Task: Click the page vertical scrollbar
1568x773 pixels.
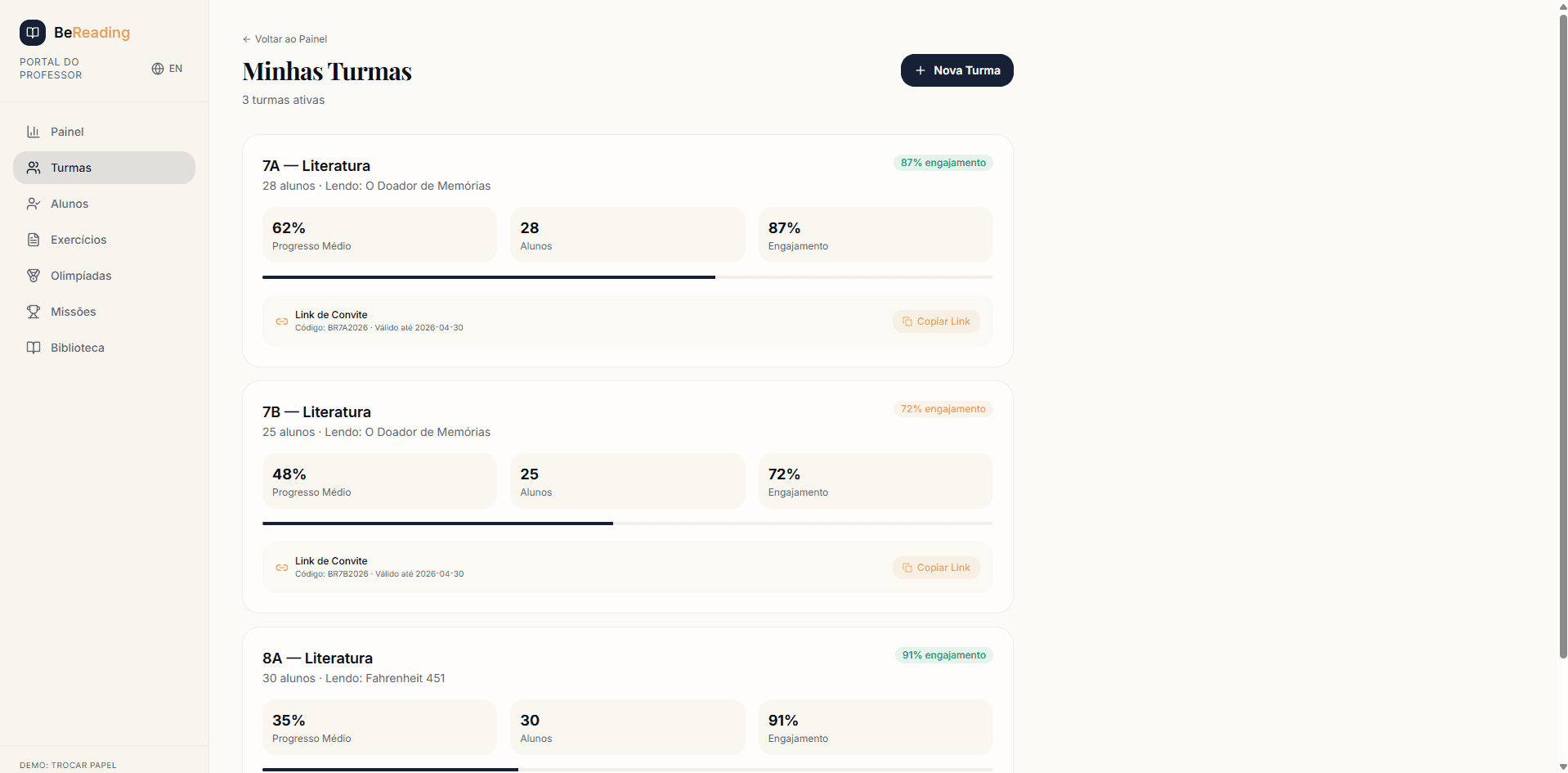Action: point(1563,335)
